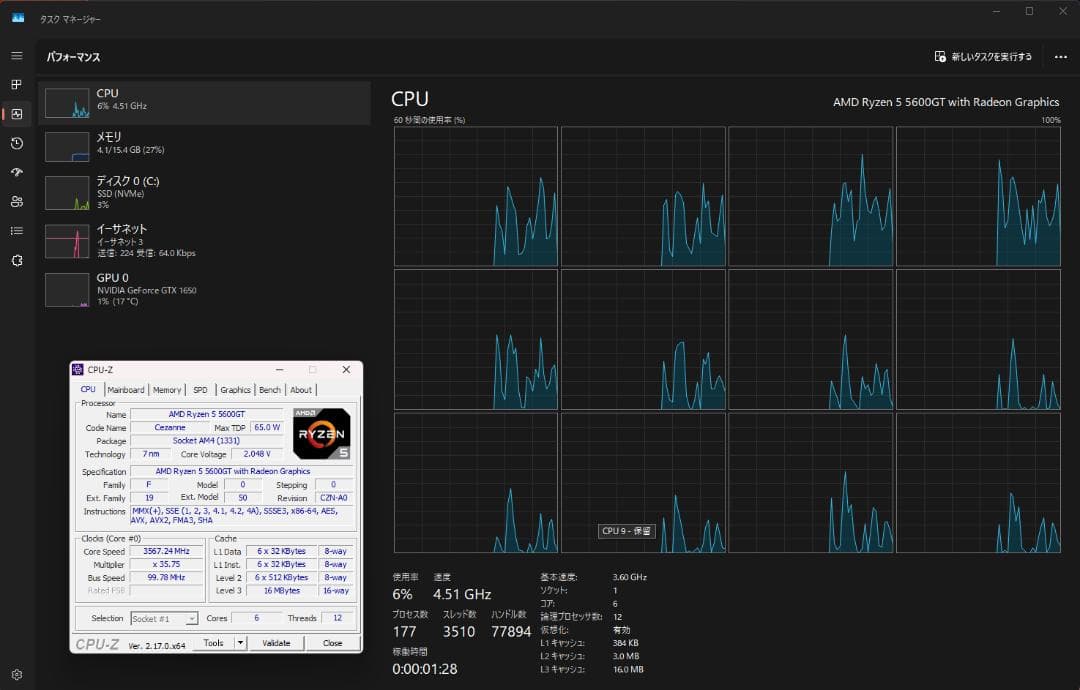Viewport: 1080px width, 690px height.
Task: Open the Processes view in Task Manager sidebar
Action: coord(15,84)
